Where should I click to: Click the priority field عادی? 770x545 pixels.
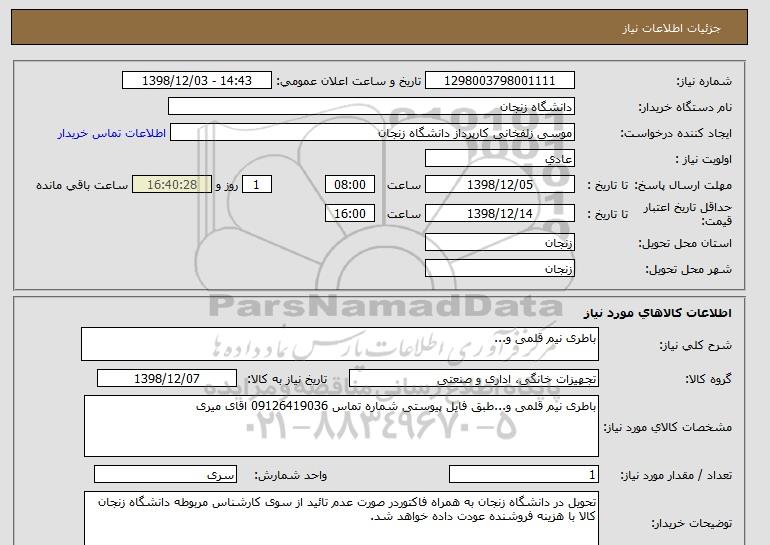[499, 159]
